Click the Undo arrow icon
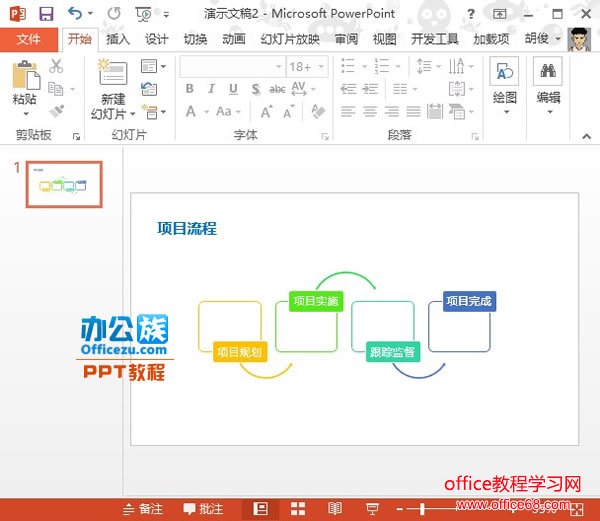 click(x=75, y=14)
